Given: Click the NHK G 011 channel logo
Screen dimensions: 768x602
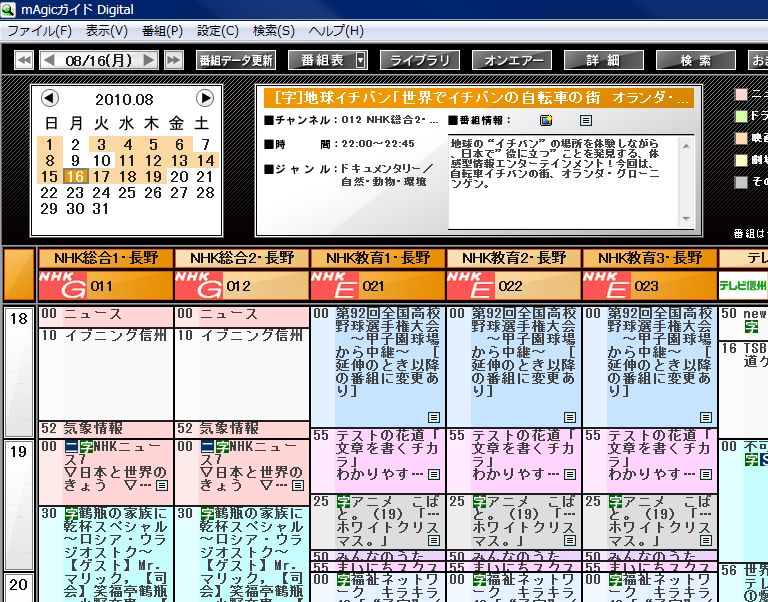Looking at the screenshot, I should 63,285.
